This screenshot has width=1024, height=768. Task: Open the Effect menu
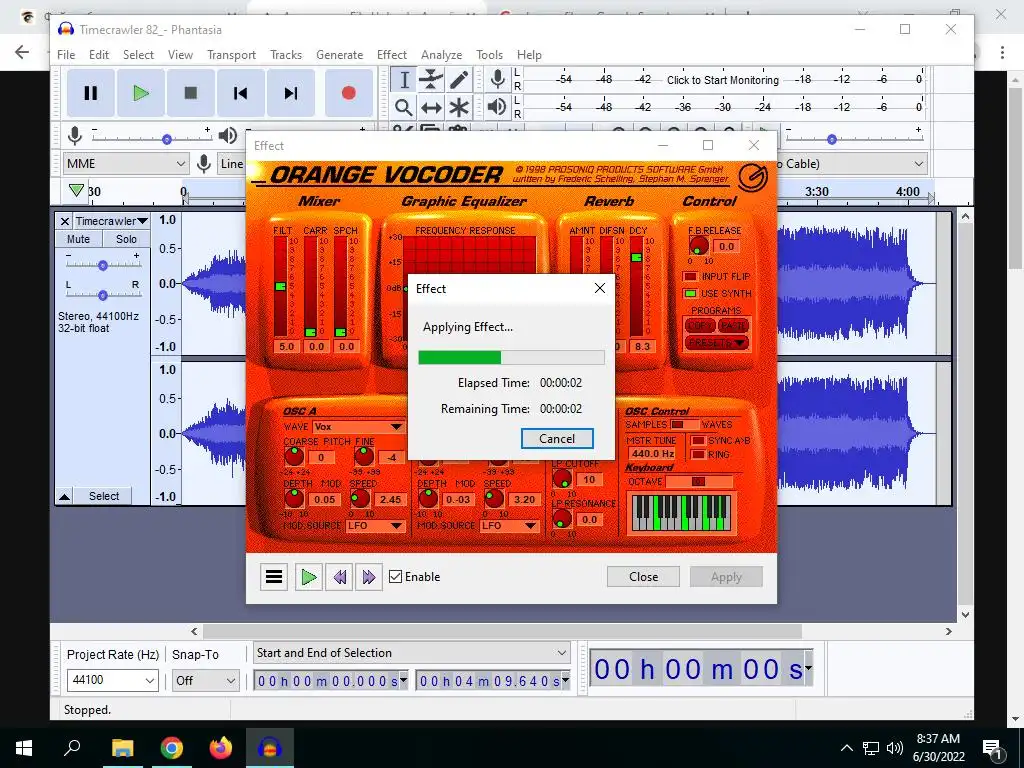392,55
